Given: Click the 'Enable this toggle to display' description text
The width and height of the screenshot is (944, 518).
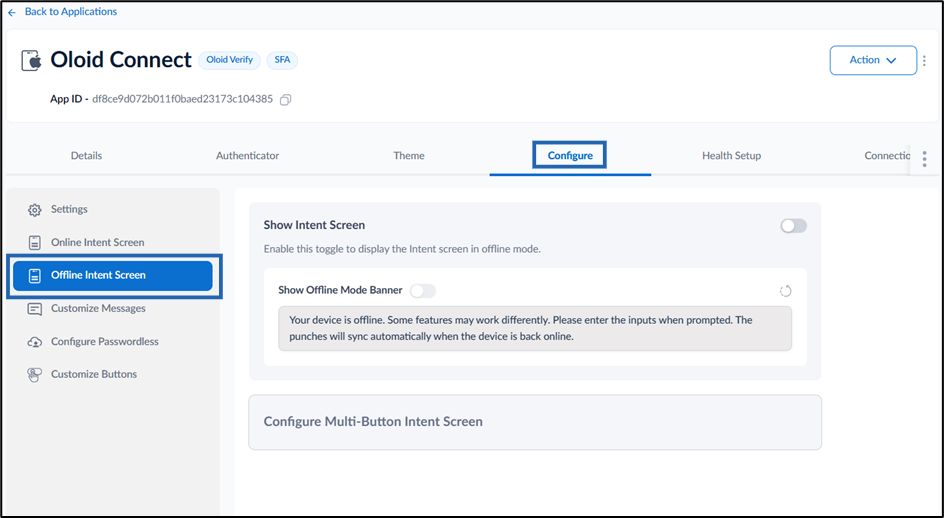Looking at the screenshot, I should click(402, 249).
